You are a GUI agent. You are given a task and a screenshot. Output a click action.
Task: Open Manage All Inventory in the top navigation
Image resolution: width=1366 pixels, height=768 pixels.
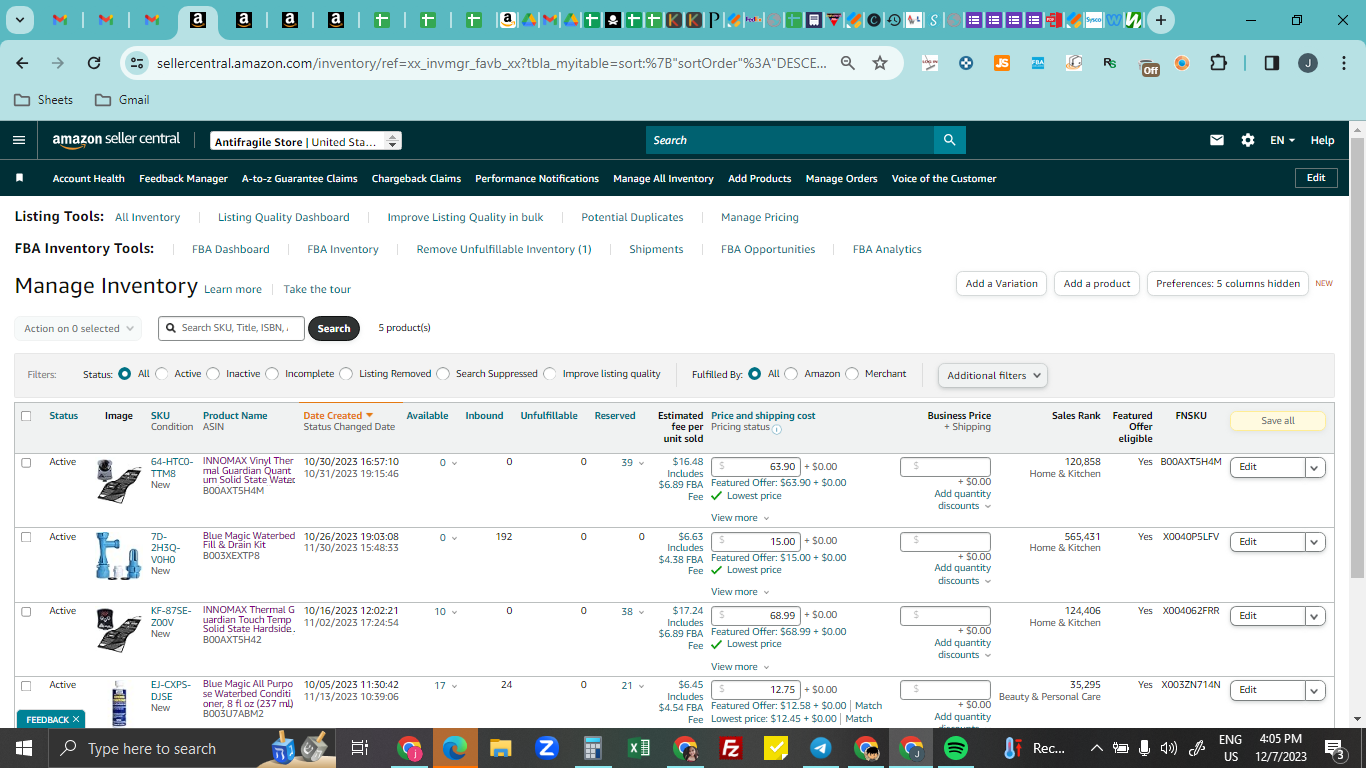663,179
